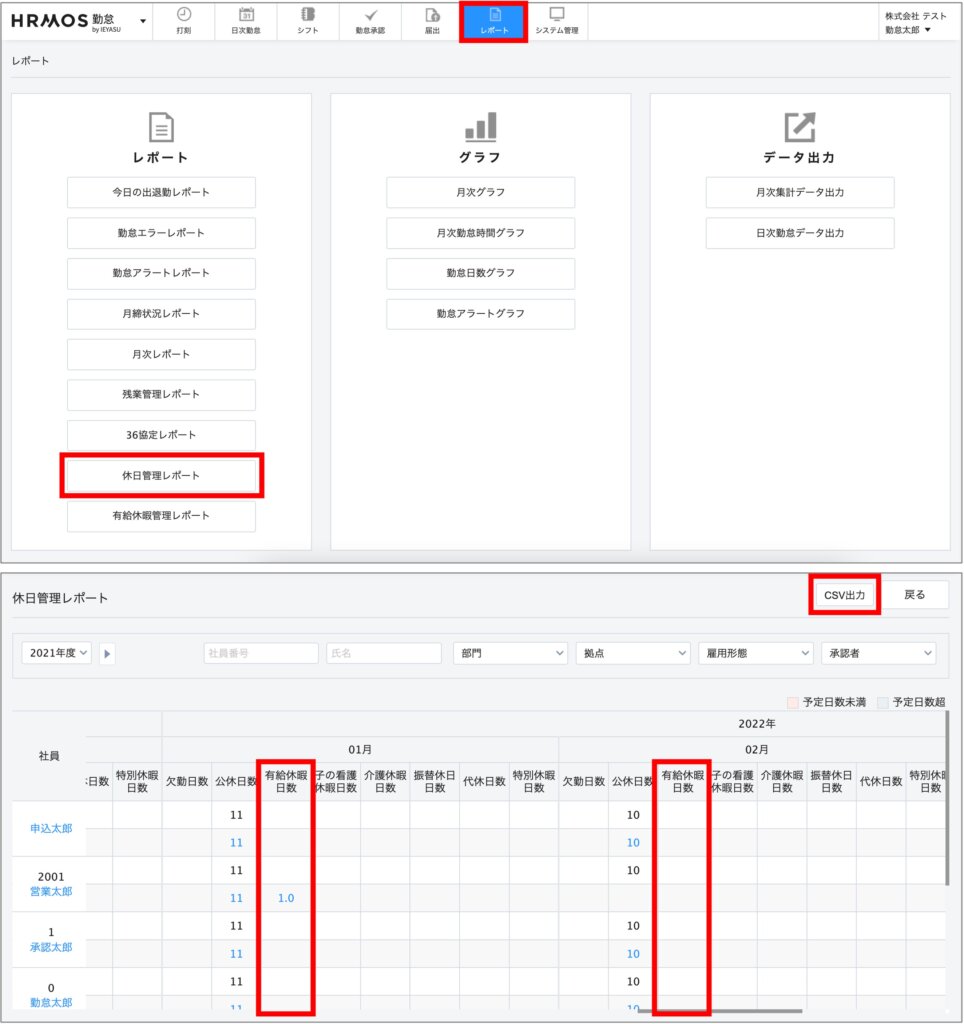964x1024 pixels.
Task: Open the シフト notebook icon
Action: pos(307,15)
